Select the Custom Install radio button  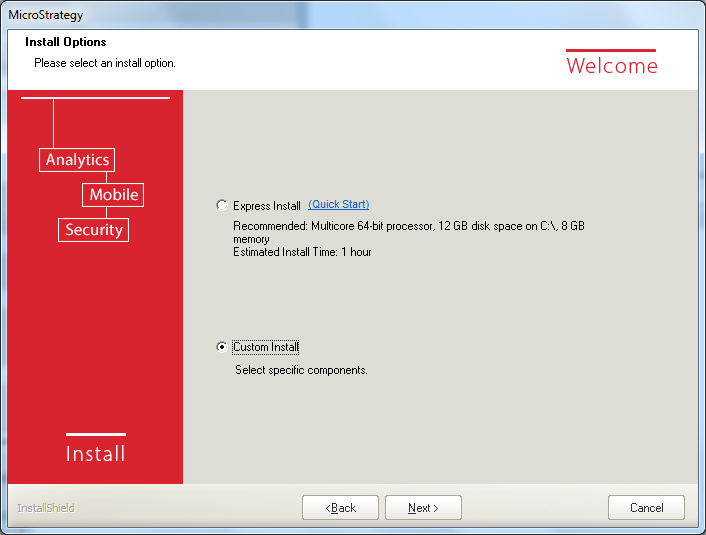pyautogui.click(x=222, y=347)
